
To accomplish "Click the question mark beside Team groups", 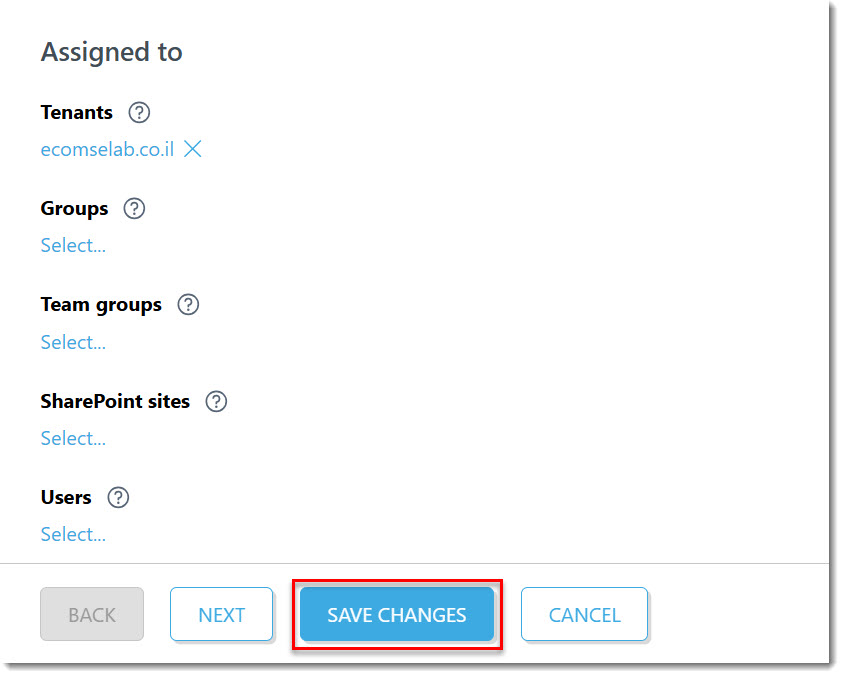I will [x=188, y=305].
